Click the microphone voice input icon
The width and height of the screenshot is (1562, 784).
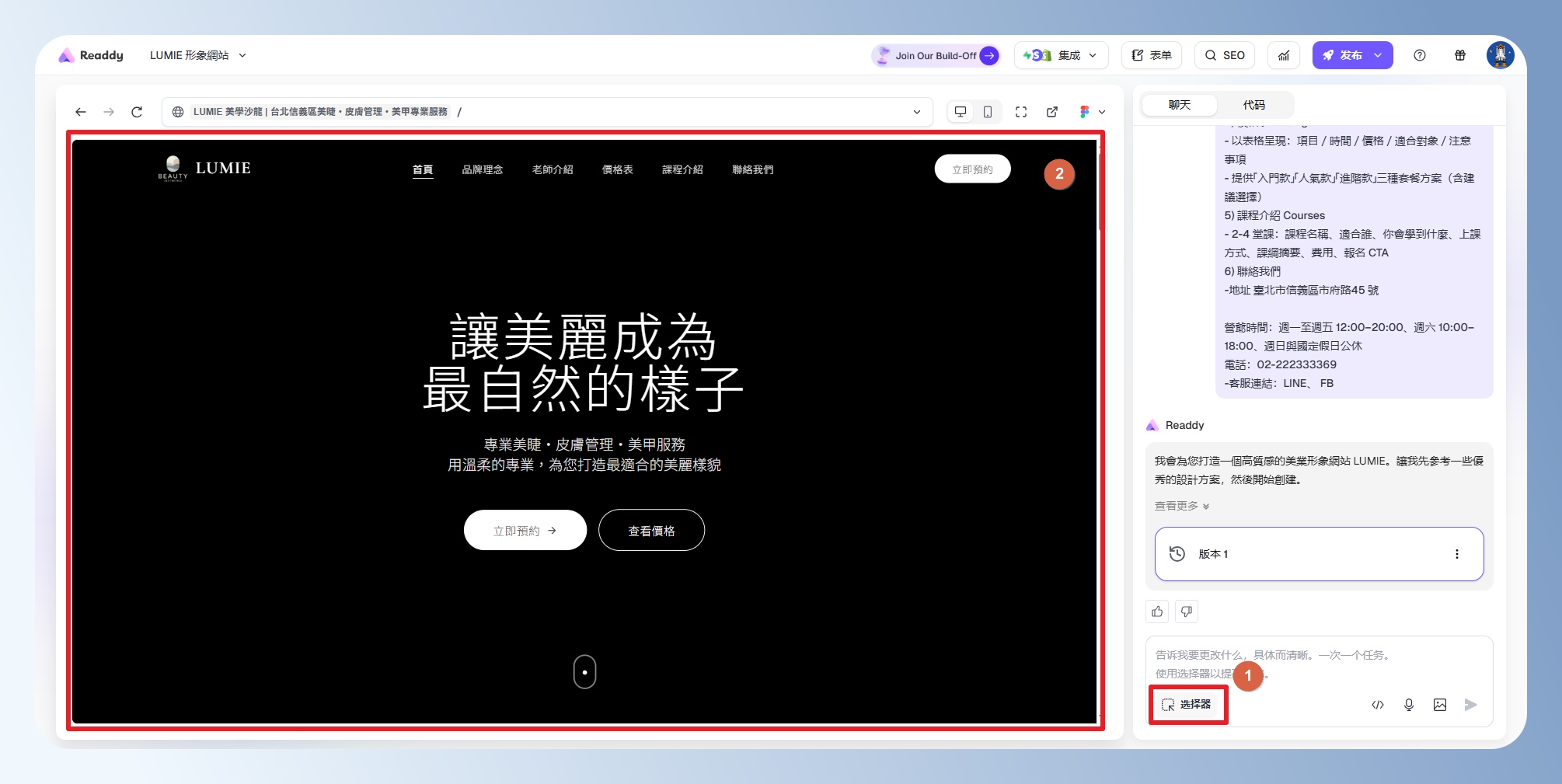click(1409, 705)
